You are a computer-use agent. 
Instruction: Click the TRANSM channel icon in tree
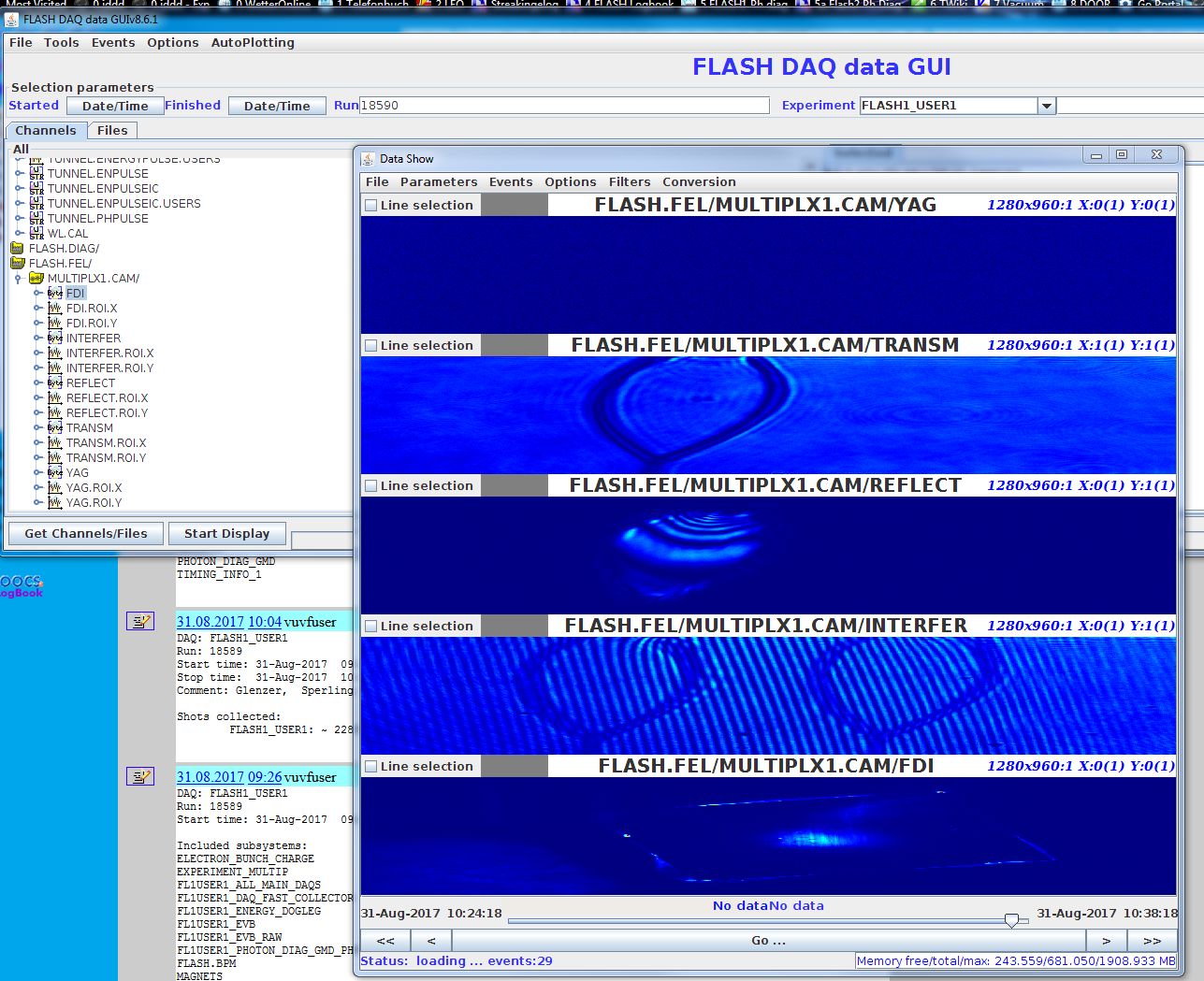coord(55,427)
